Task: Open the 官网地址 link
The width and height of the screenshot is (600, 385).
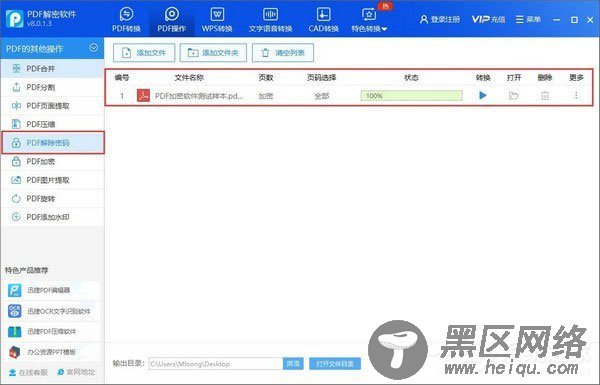Action: click(x=76, y=372)
